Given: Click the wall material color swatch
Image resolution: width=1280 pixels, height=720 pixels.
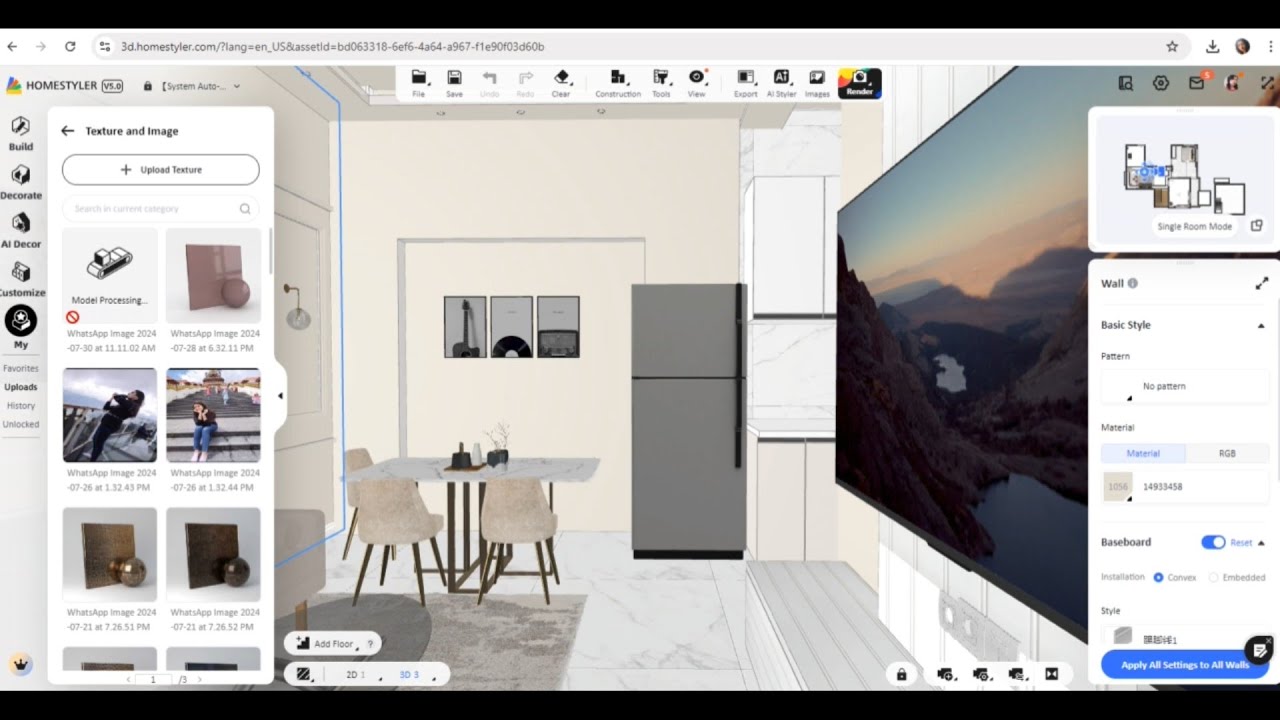Looking at the screenshot, I should pyautogui.click(x=1117, y=487).
